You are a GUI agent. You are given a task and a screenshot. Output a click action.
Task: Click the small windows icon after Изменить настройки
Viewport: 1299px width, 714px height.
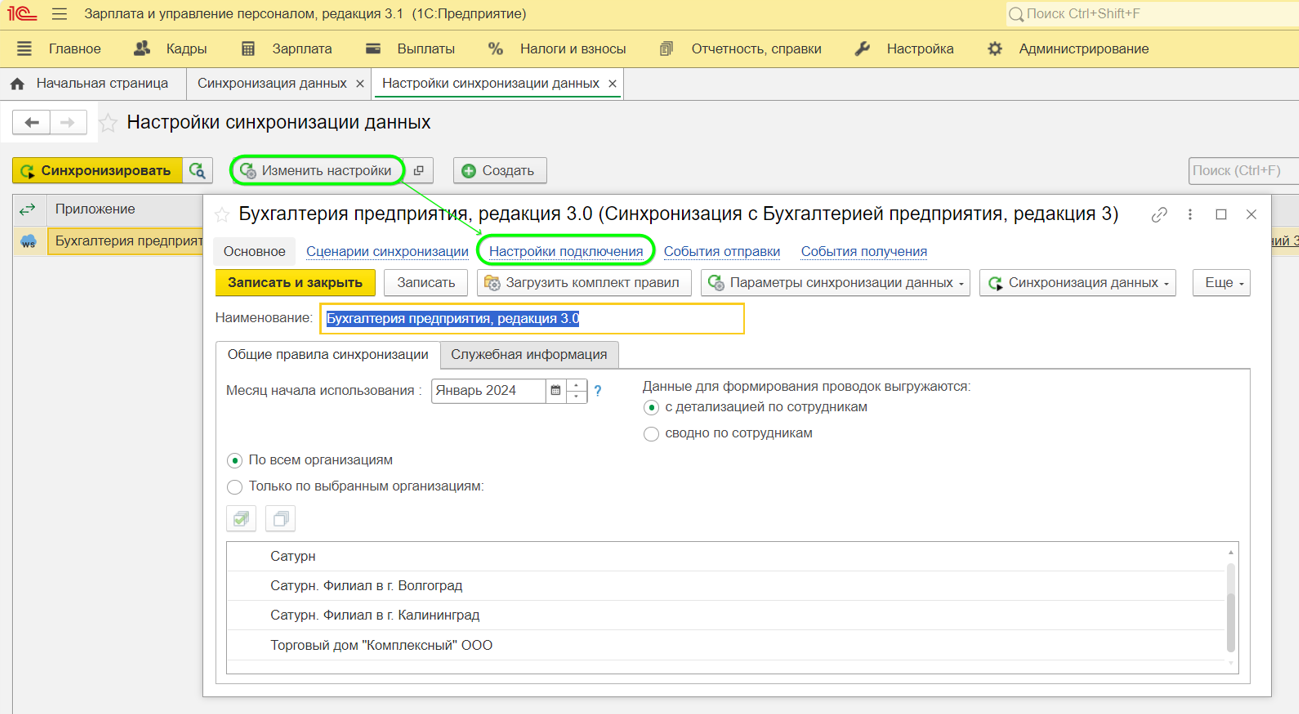pyautogui.click(x=419, y=171)
